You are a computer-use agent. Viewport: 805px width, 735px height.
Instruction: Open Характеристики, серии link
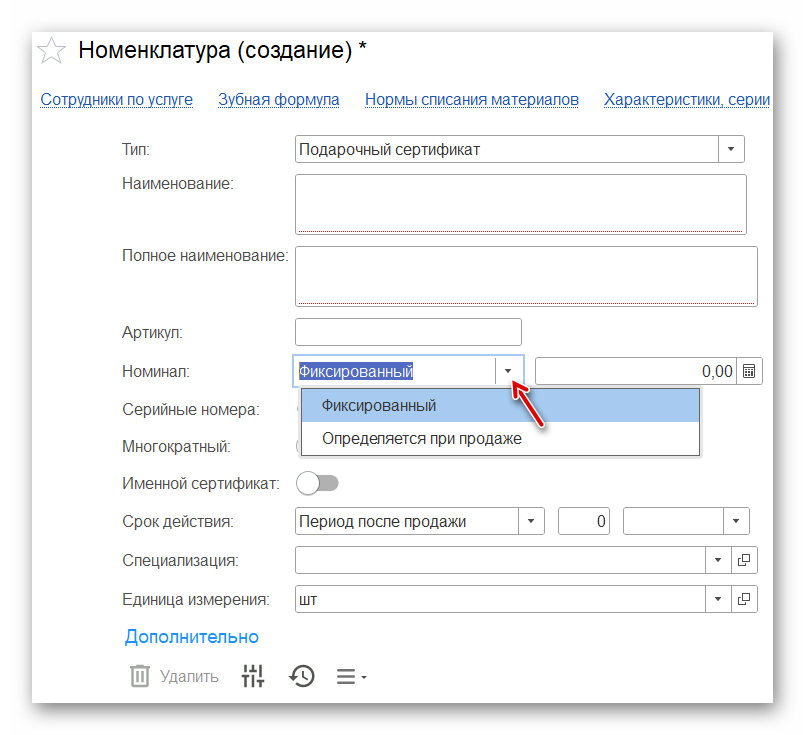tap(687, 100)
